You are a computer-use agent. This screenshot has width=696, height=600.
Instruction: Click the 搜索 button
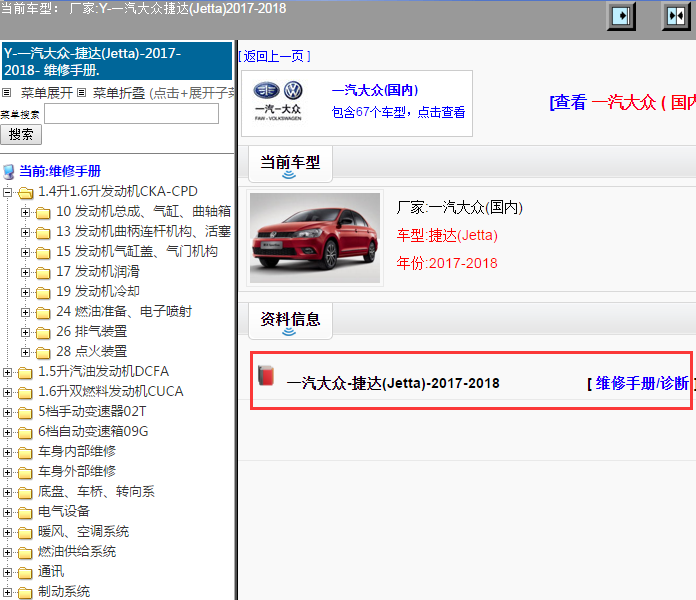coord(21,134)
